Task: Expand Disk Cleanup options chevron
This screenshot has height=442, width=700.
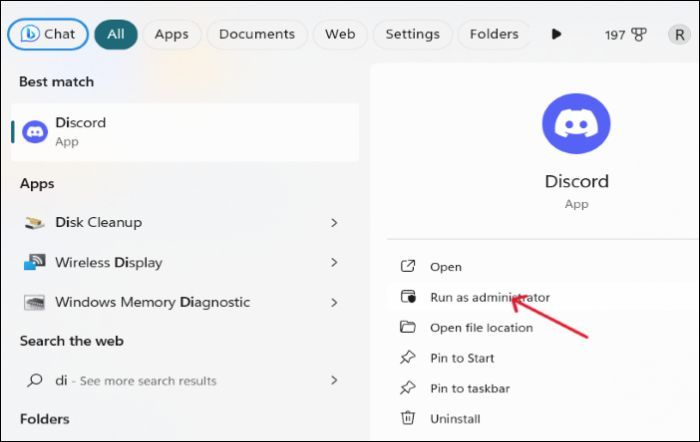Action: coord(334,223)
